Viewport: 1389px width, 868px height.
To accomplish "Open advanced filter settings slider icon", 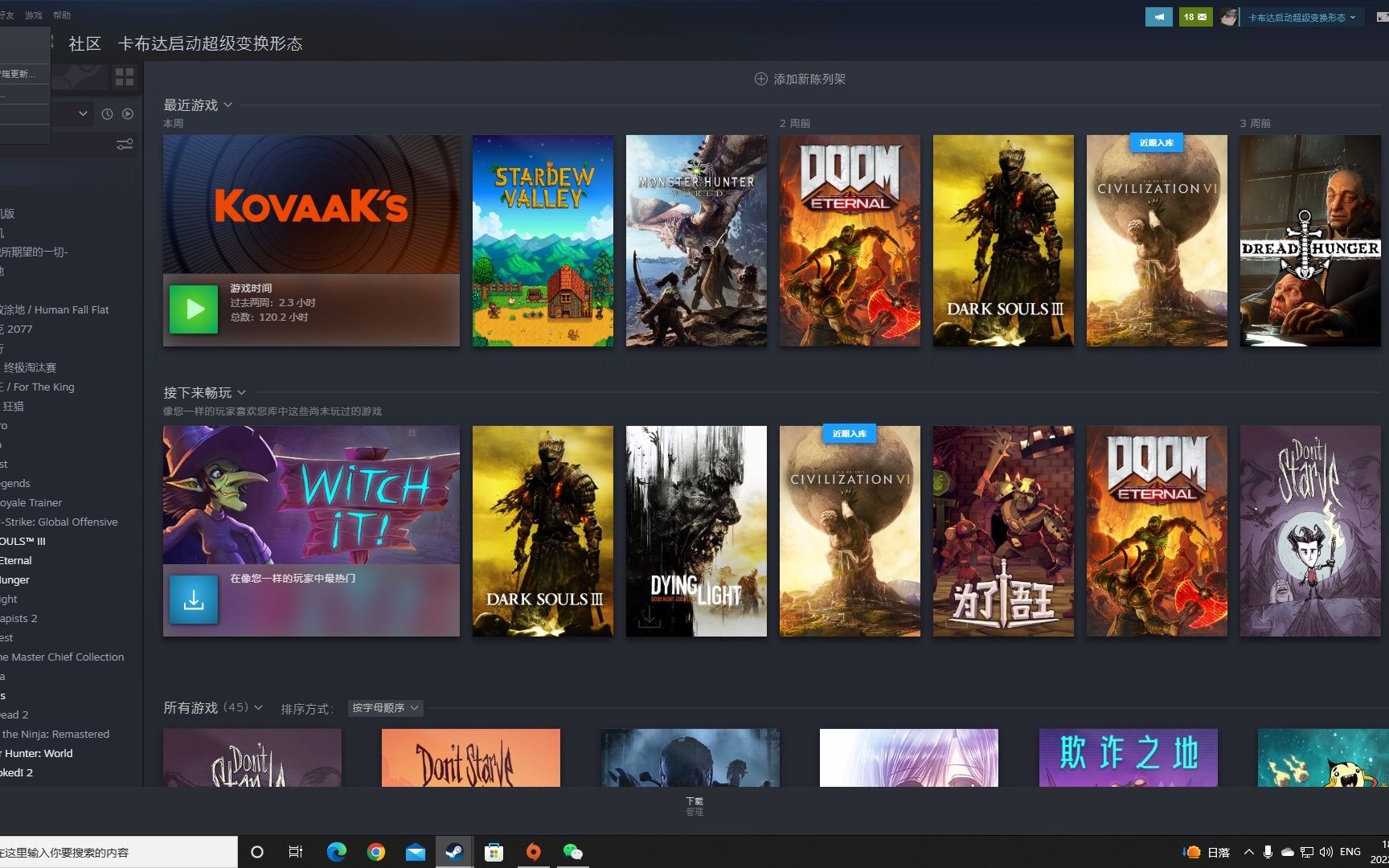I will (125, 145).
